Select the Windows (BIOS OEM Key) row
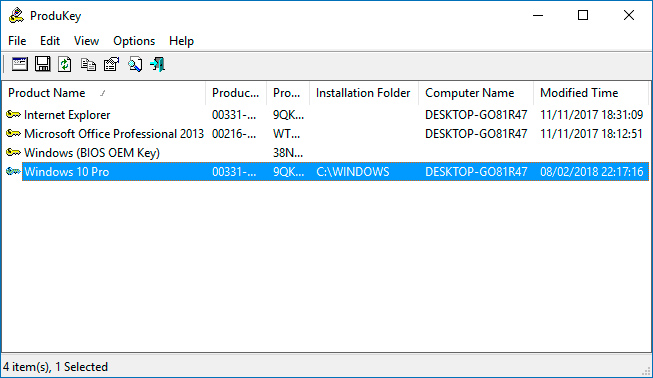 [x=325, y=153]
